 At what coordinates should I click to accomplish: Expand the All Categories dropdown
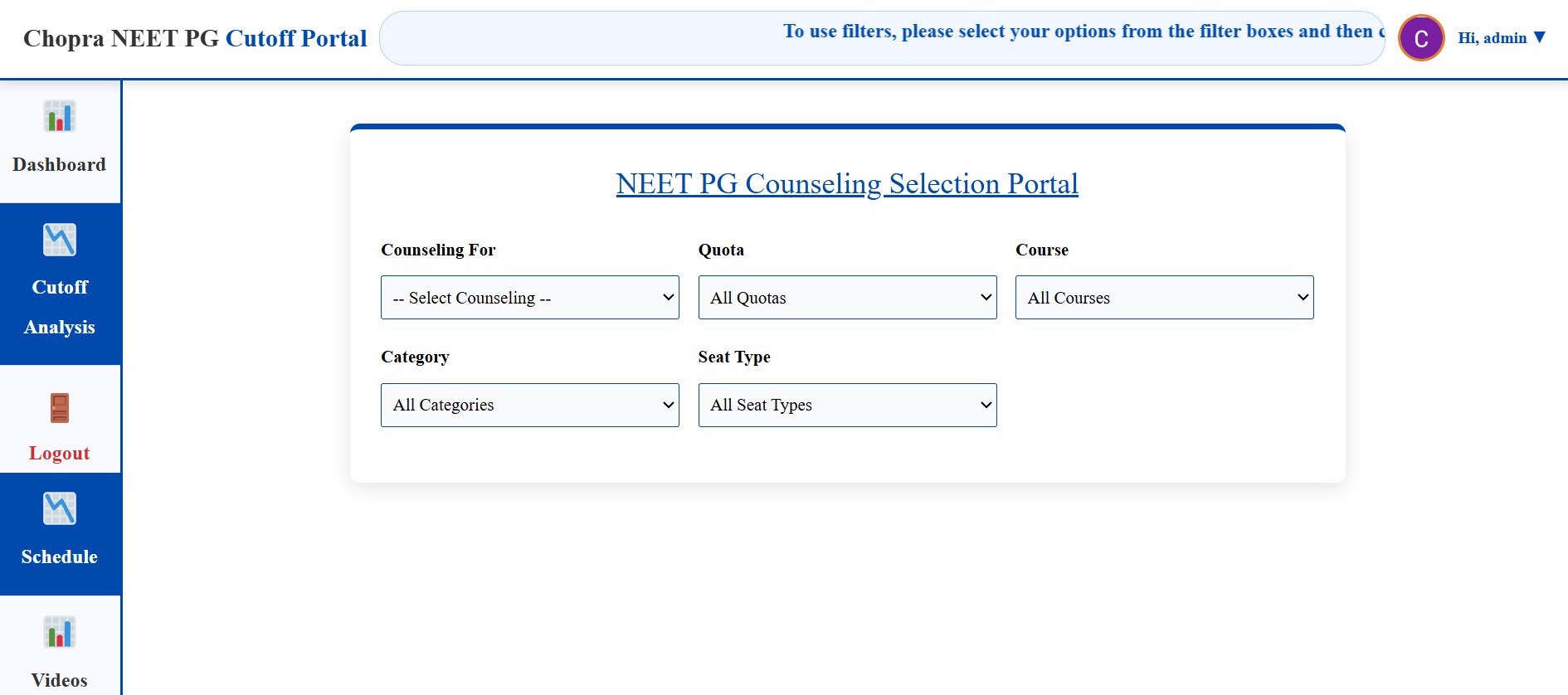pos(530,405)
